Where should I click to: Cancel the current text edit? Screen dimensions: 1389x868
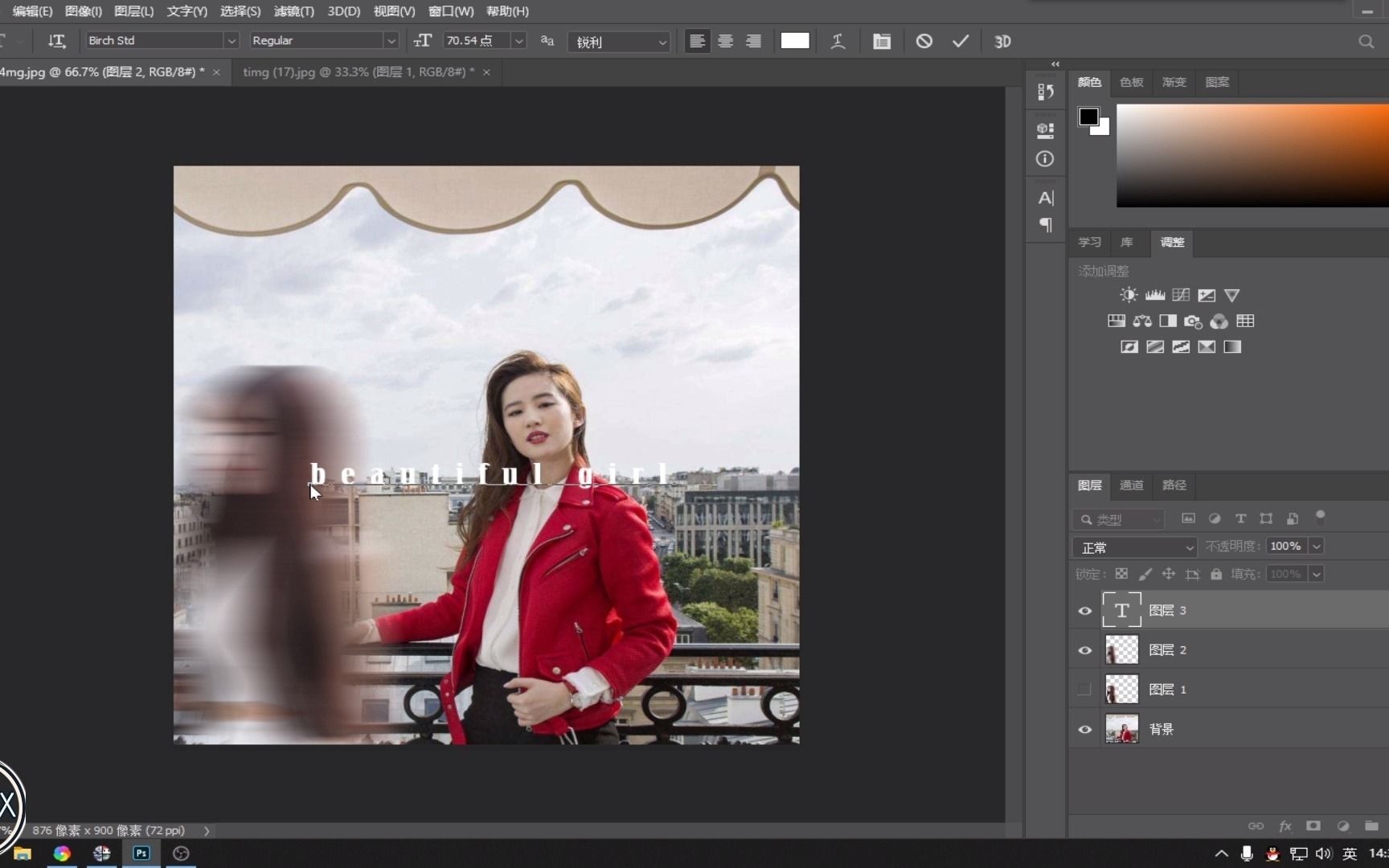pyautogui.click(x=924, y=41)
